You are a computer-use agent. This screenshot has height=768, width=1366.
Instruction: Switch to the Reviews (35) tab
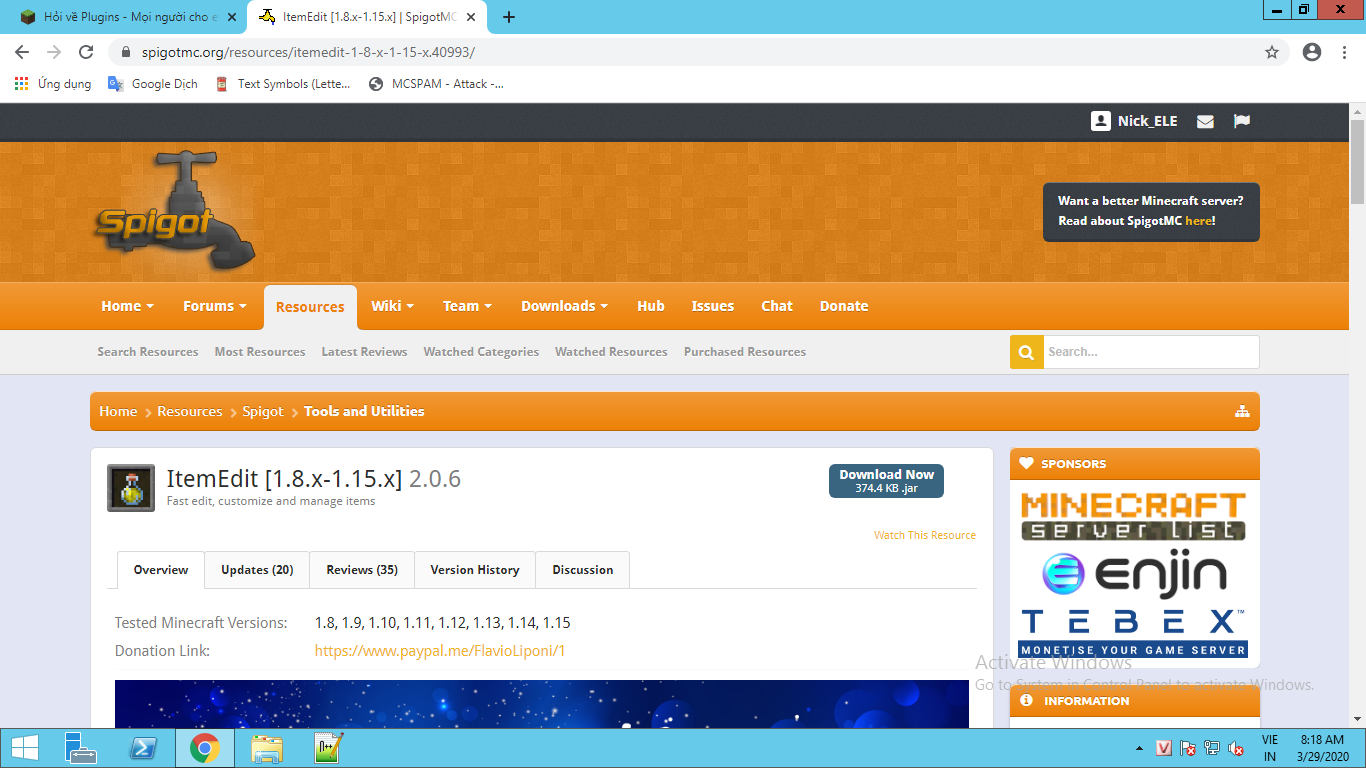(x=362, y=570)
